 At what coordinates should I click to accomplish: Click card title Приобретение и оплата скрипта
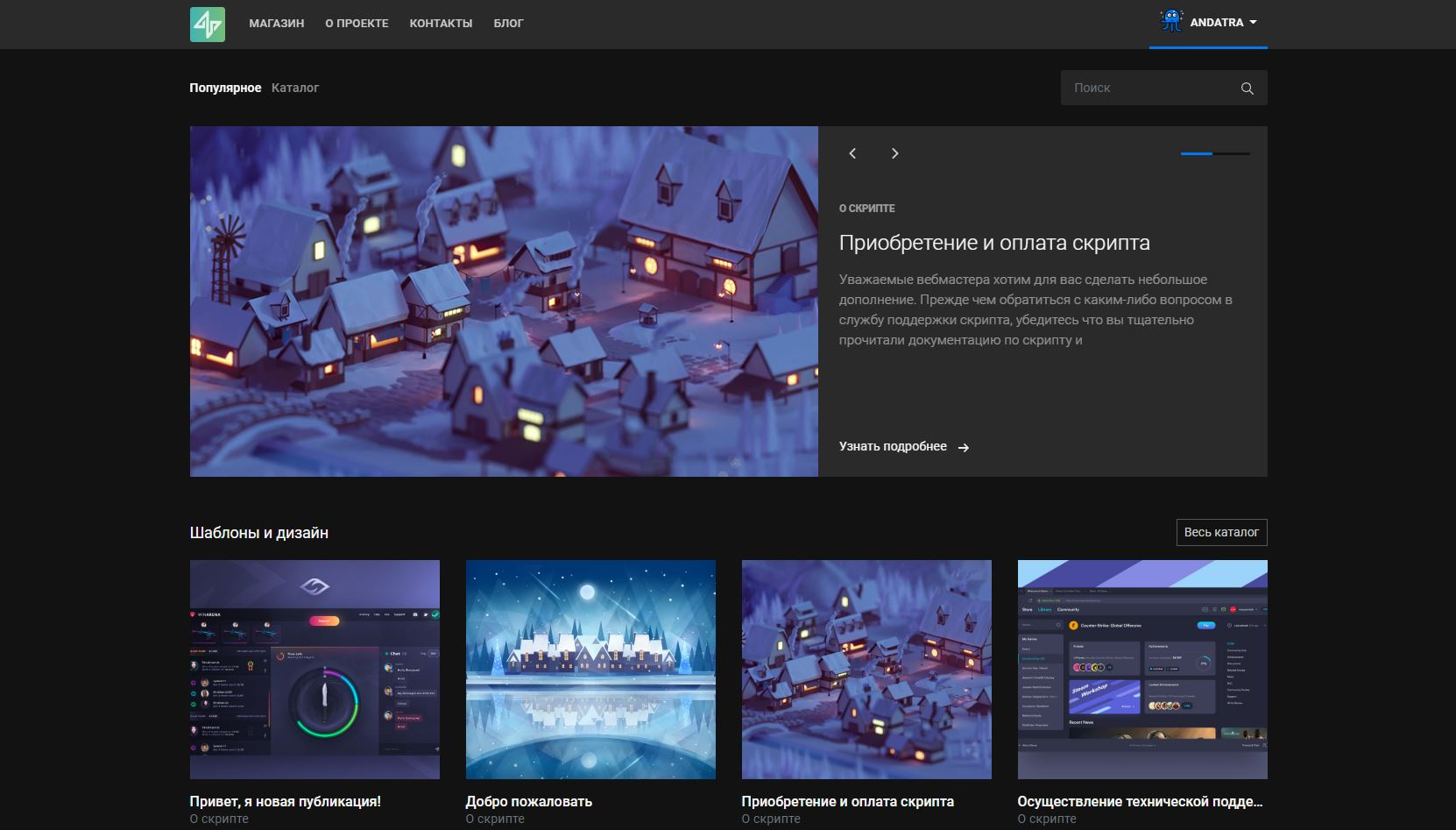click(848, 801)
